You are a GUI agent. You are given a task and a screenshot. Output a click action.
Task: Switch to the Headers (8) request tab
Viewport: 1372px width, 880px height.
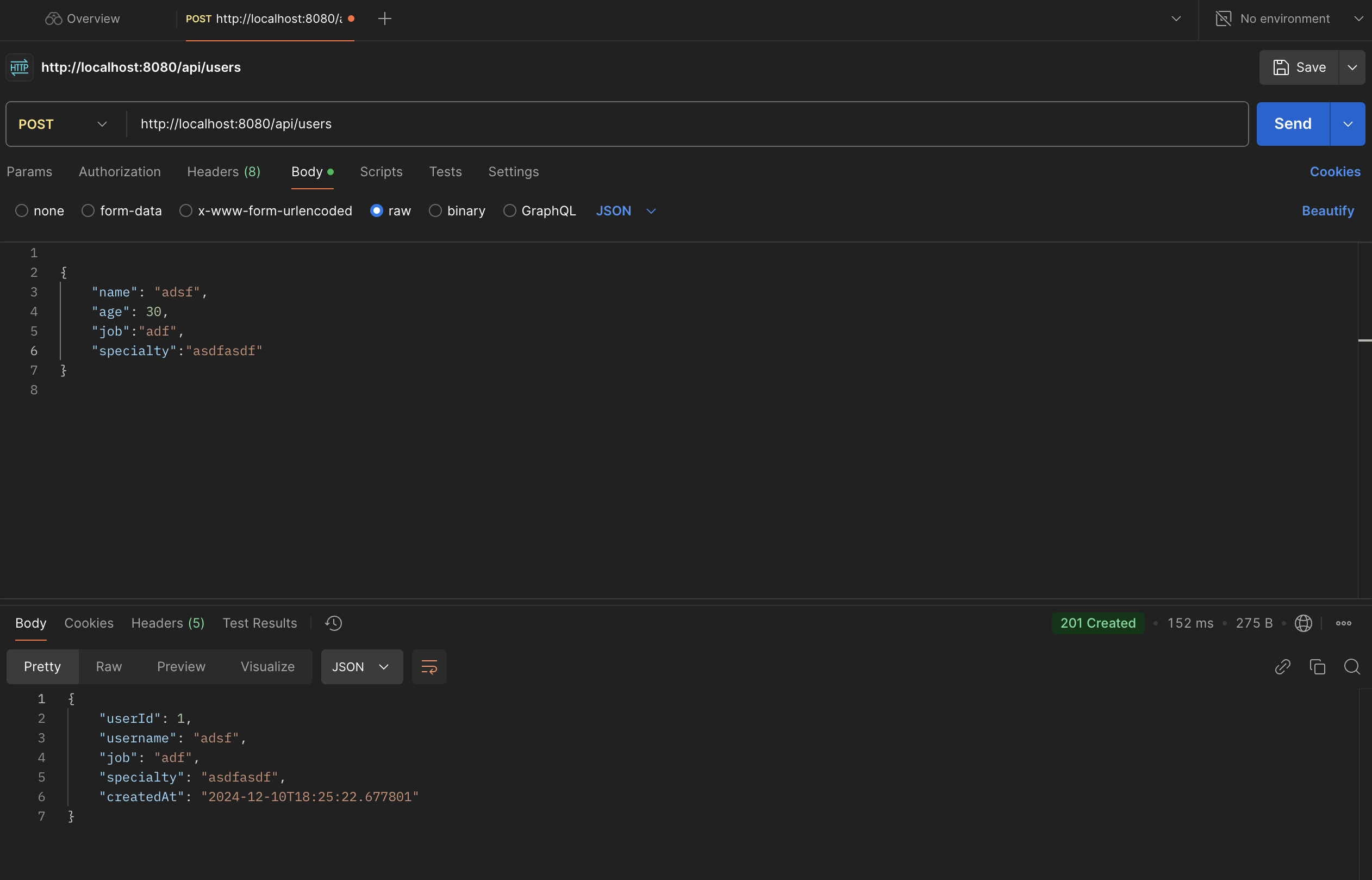(x=223, y=171)
